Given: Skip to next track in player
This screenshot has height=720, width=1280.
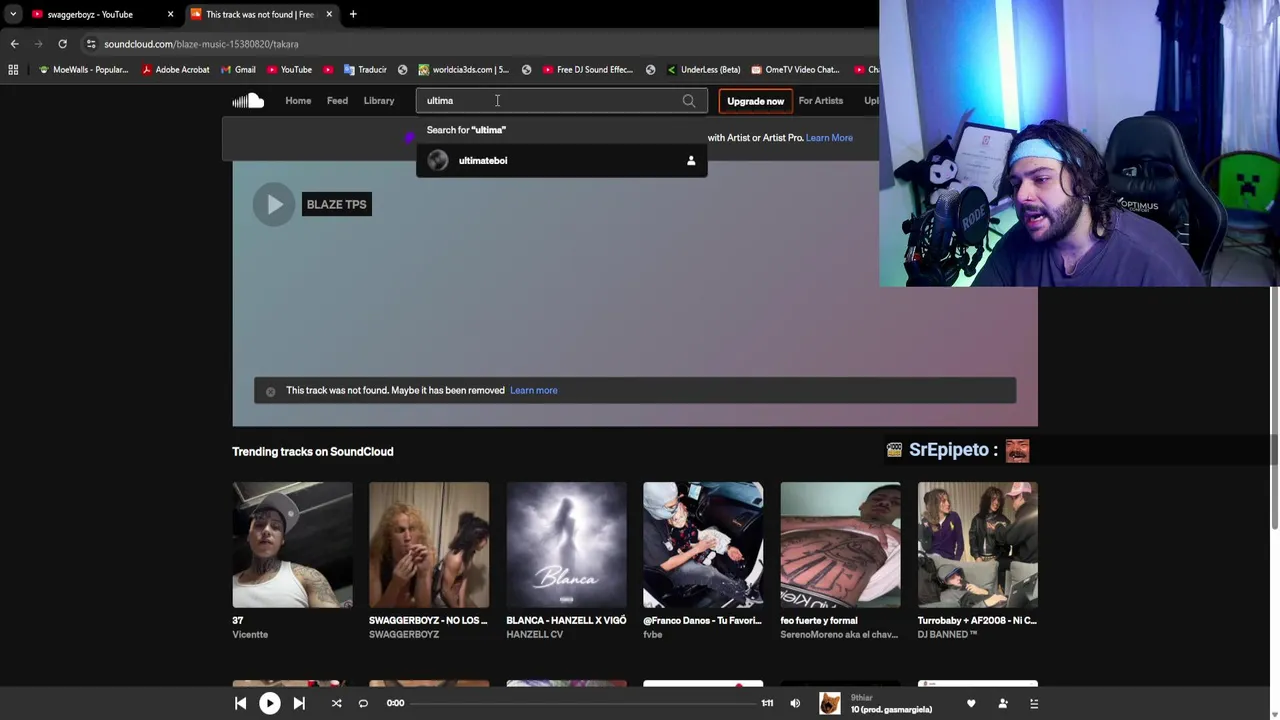Looking at the screenshot, I should 299,703.
